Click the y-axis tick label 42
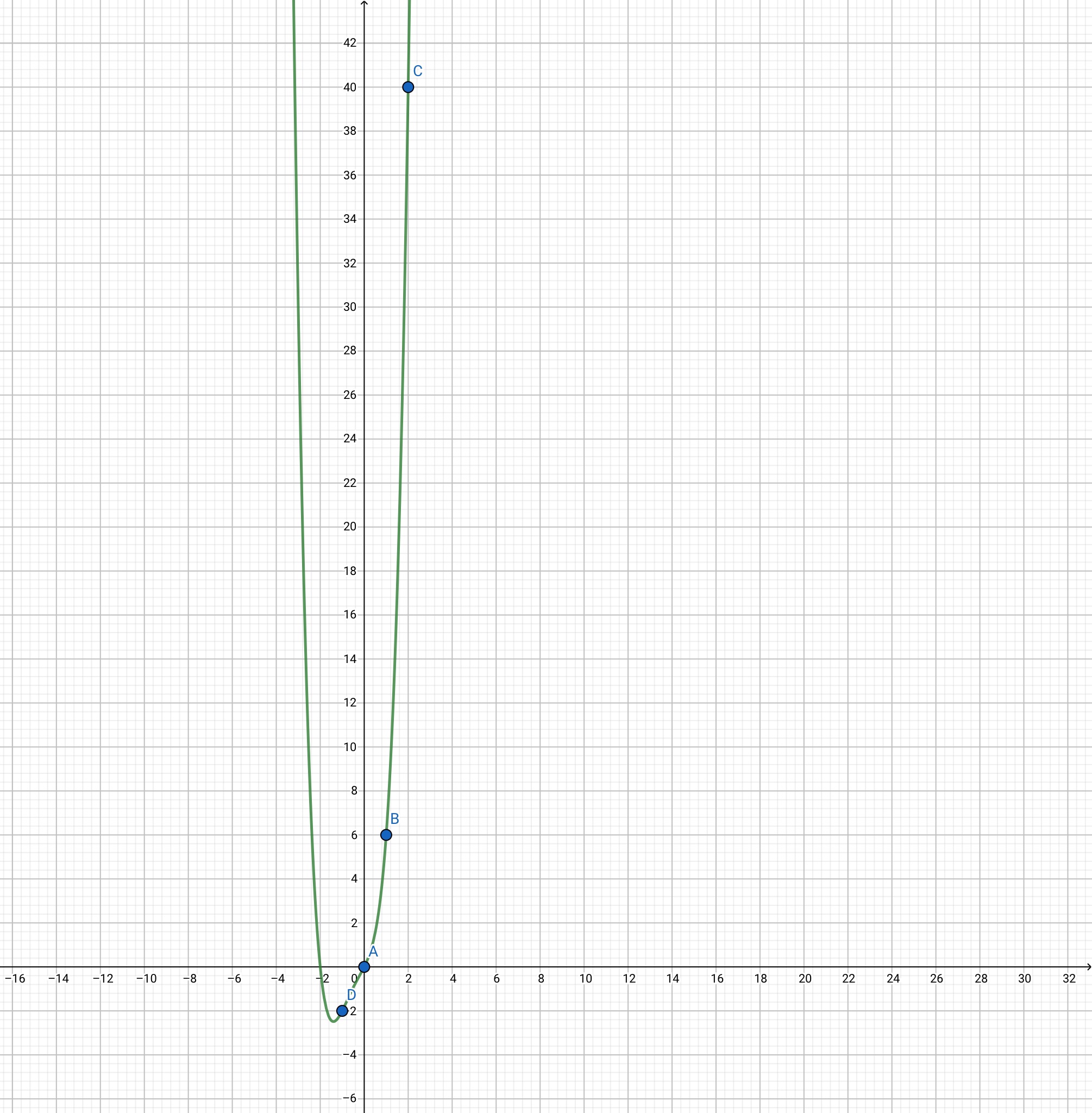1092x1113 pixels. click(x=350, y=43)
